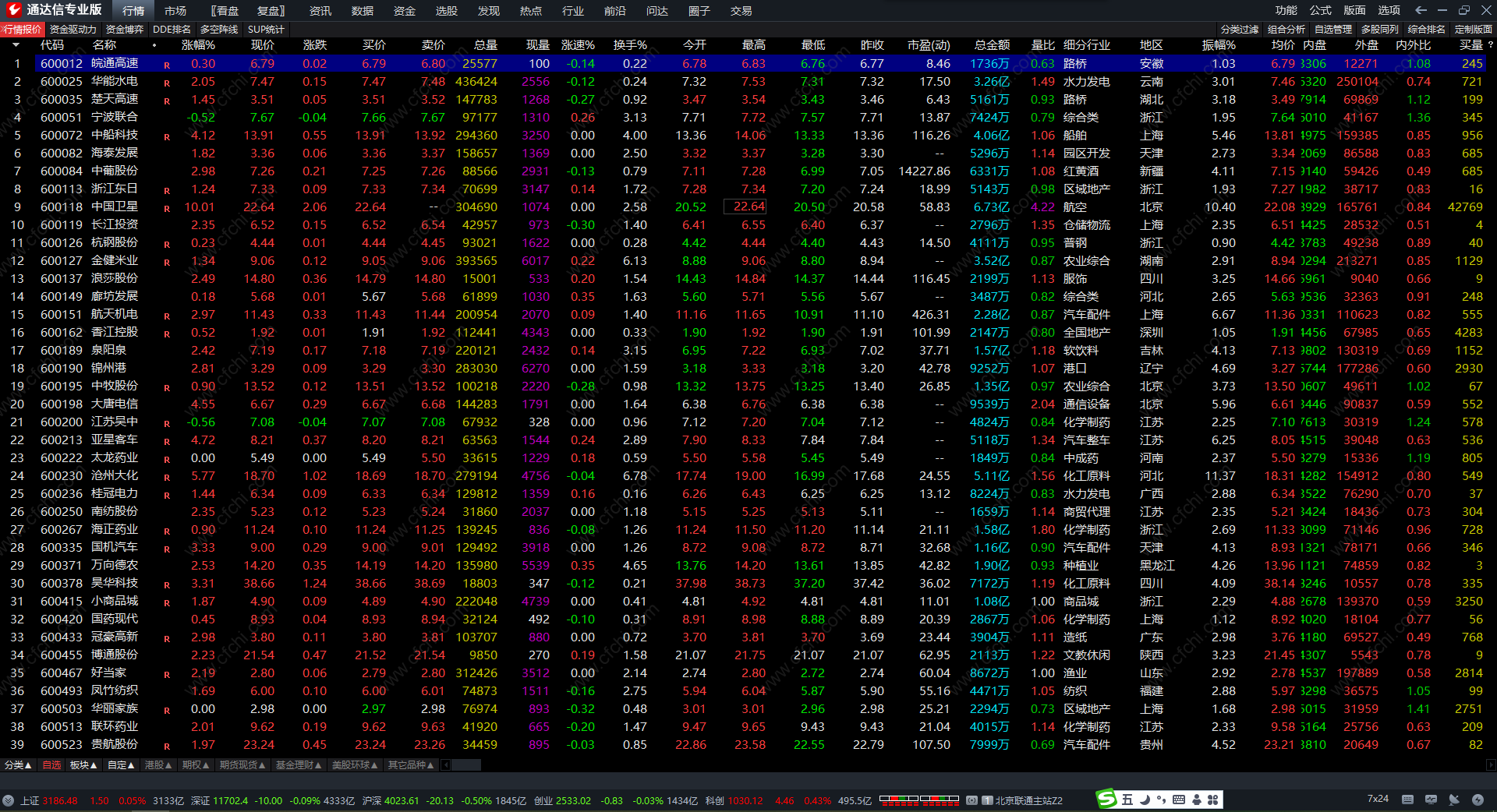Screen dimensions: 1497x812
Task: Click the lightning bolt icon in status bar
Action: (1478, 800)
